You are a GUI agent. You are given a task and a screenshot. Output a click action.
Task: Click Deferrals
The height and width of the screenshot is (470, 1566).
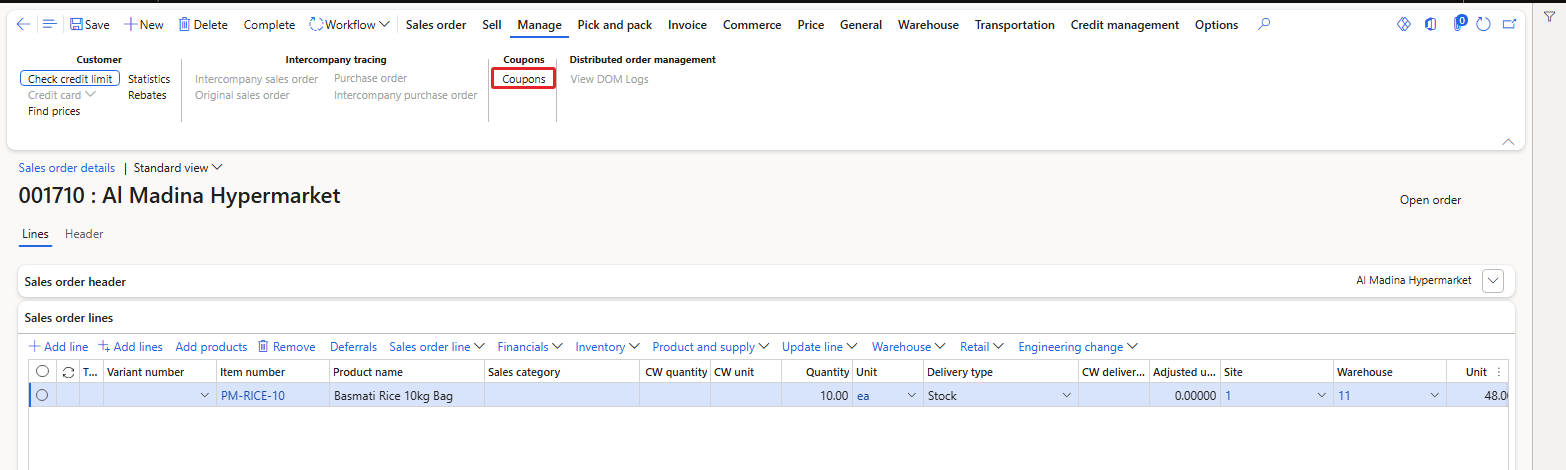click(353, 347)
